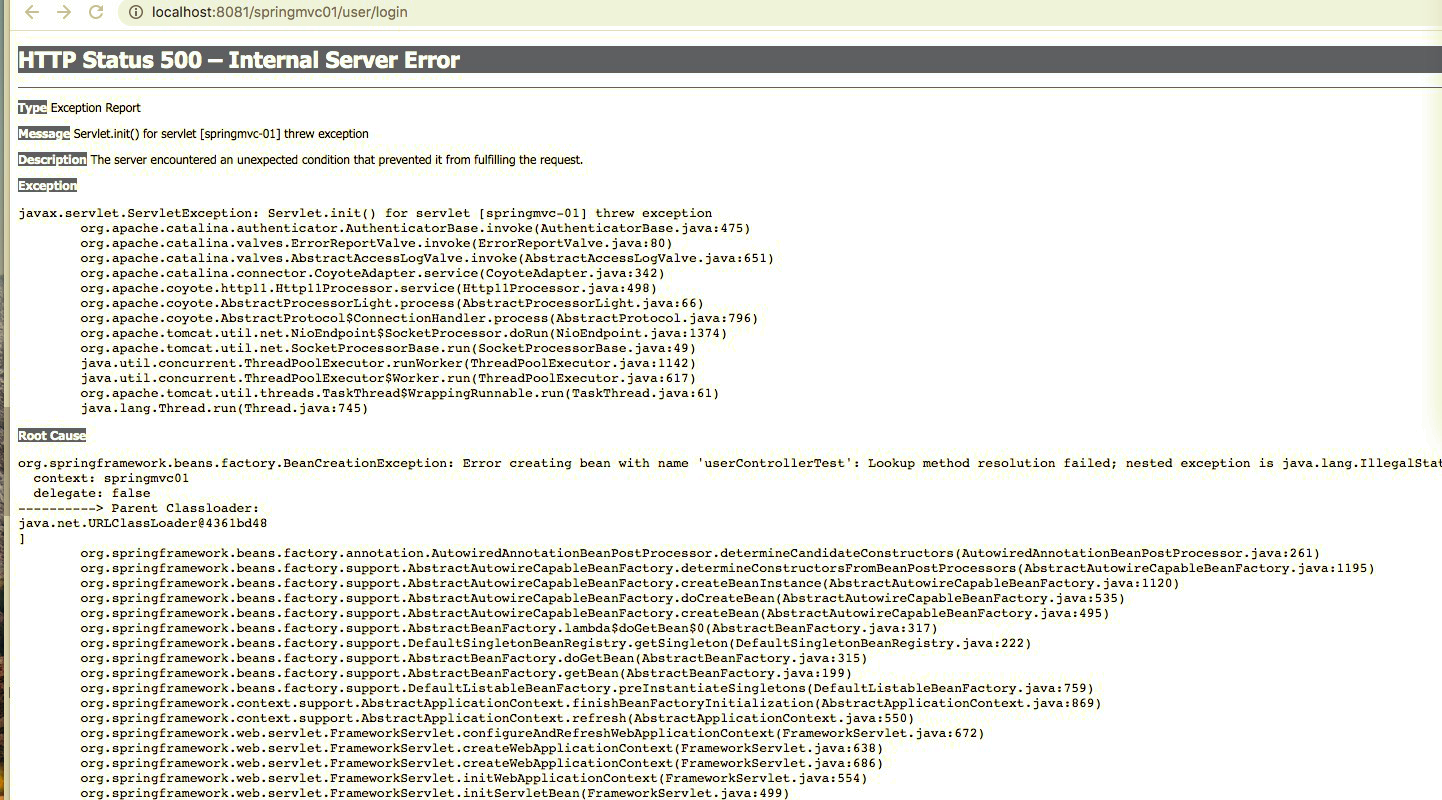The image size is (1442, 800).
Task: Click the forward navigation arrow
Action: [62, 12]
